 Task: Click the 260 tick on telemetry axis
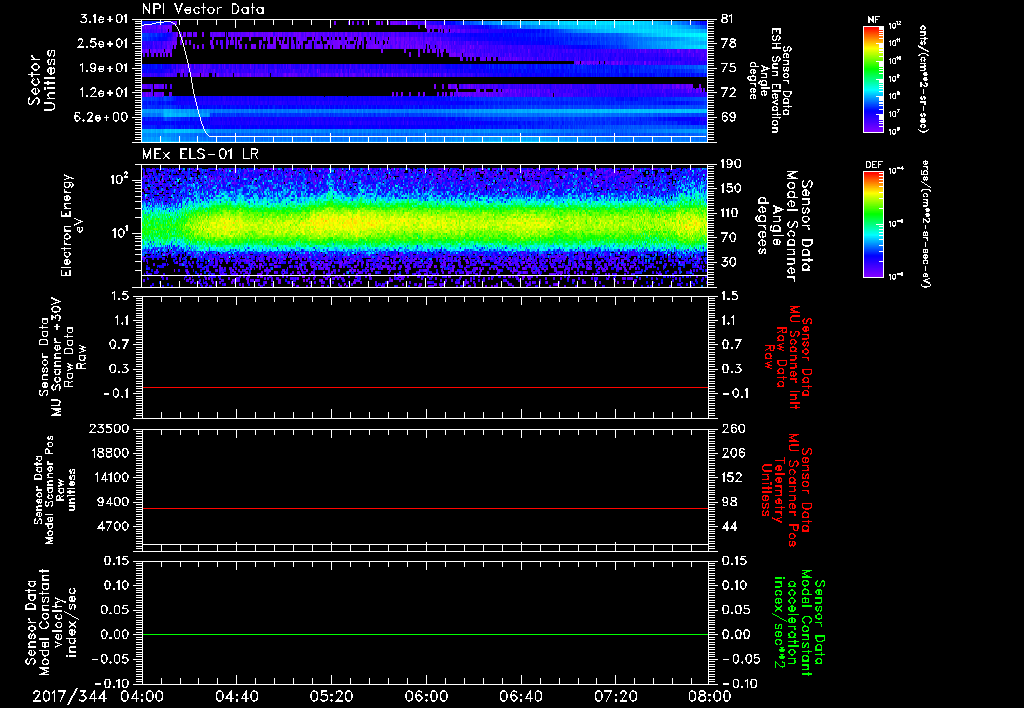733,428
